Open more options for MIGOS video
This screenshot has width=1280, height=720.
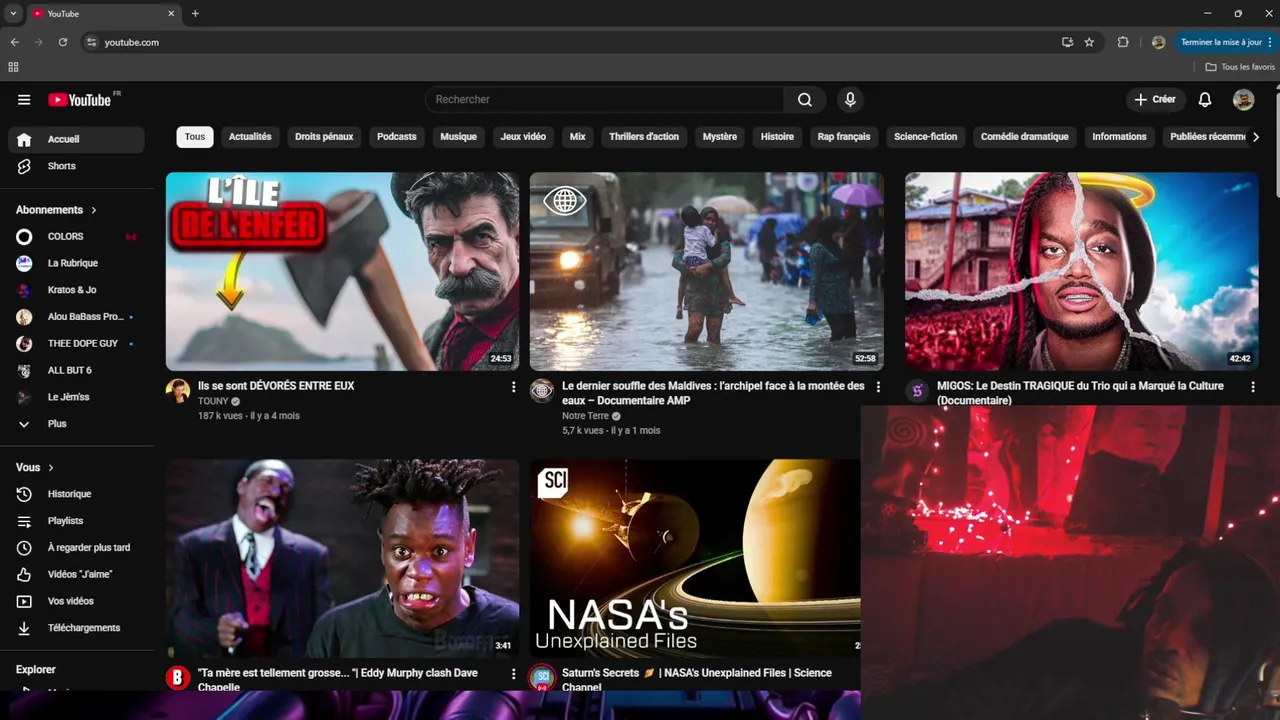click(1253, 387)
